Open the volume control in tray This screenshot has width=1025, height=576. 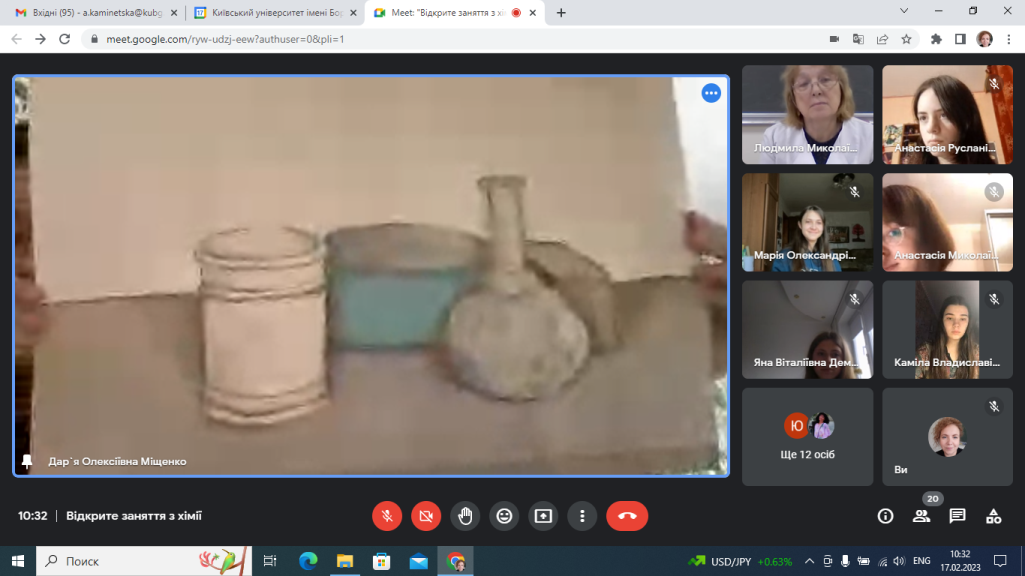(x=899, y=561)
